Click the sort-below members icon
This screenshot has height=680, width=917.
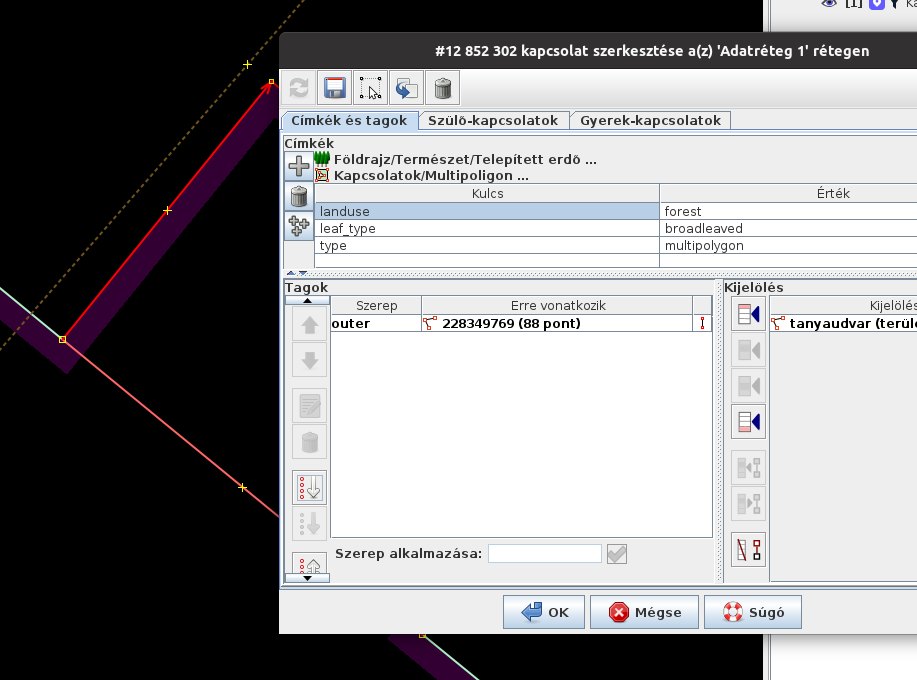pos(309,523)
